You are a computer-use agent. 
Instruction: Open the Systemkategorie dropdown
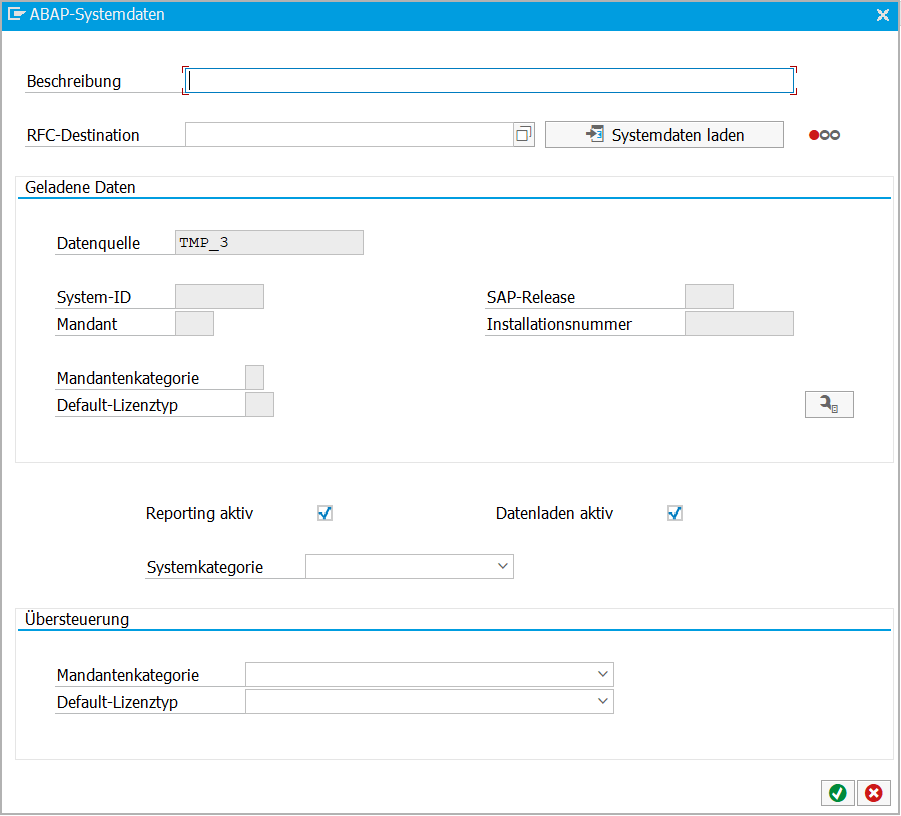503,566
